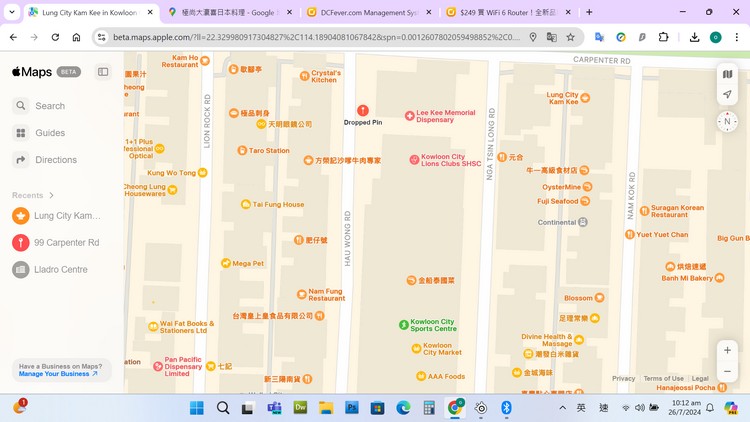Select Lee Kee Memorial Dispensary marker
This screenshot has height=422, width=750.
[x=409, y=116]
